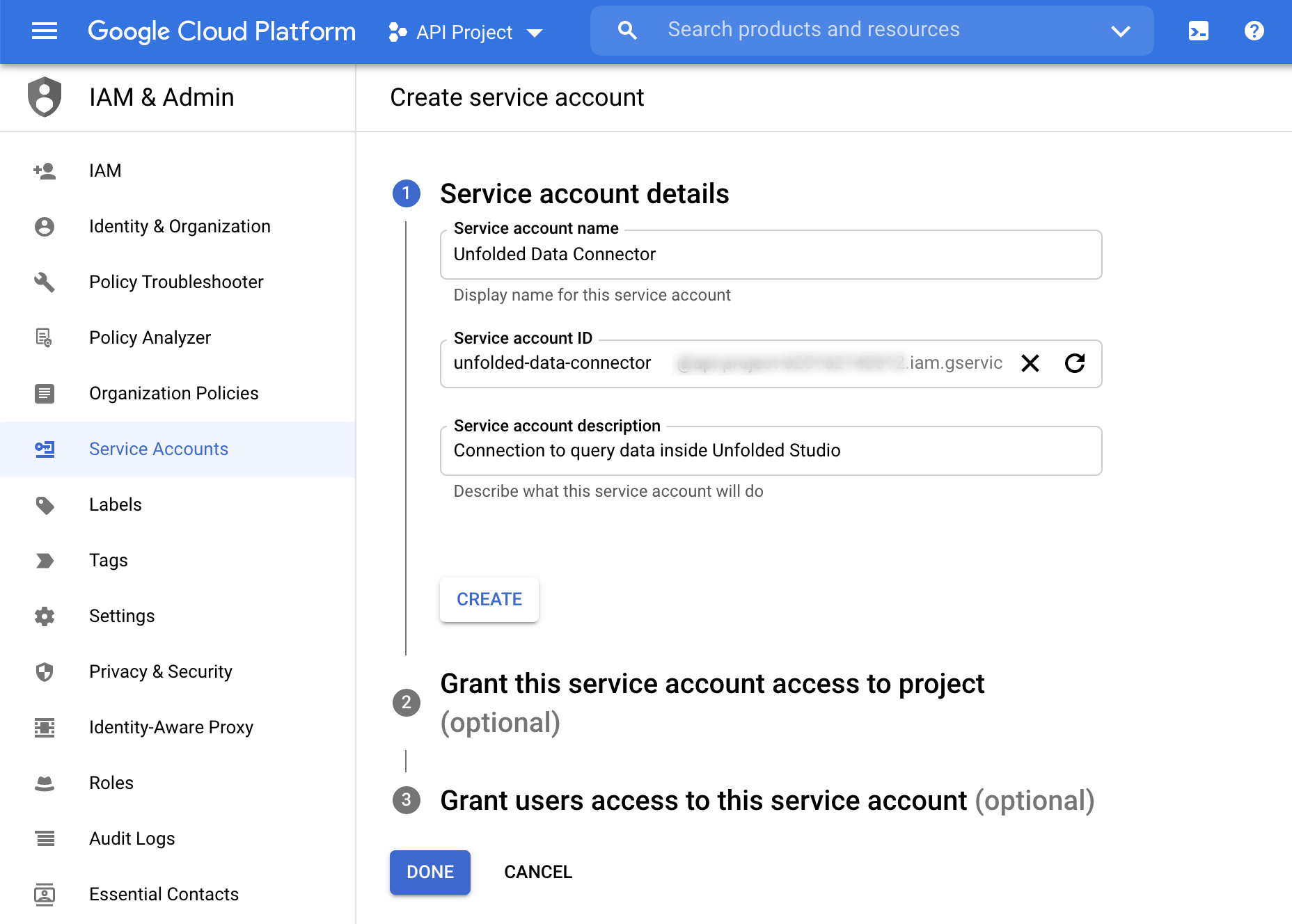Expand Grant this service account access step

click(x=712, y=703)
